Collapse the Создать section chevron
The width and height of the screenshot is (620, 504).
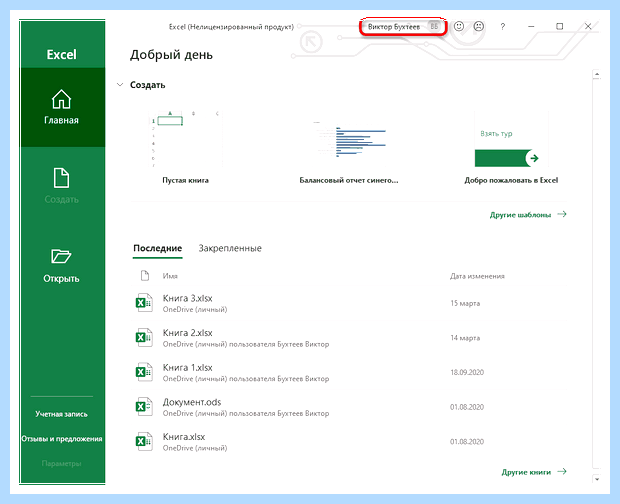coord(120,85)
